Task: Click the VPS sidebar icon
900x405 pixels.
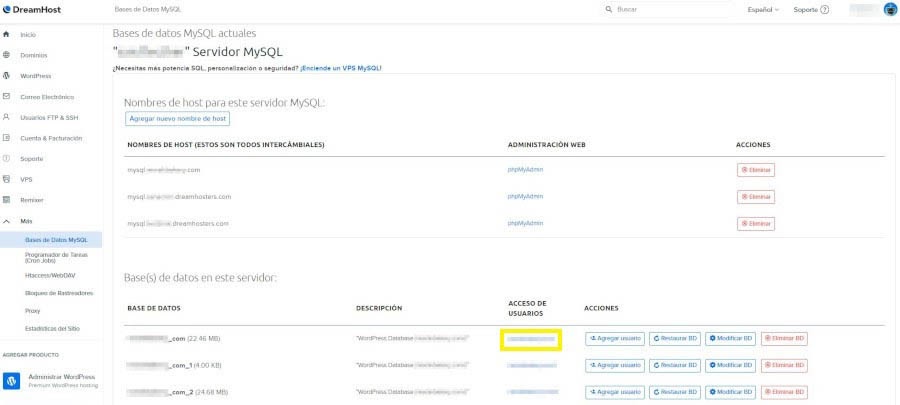Action: pos(7,179)
